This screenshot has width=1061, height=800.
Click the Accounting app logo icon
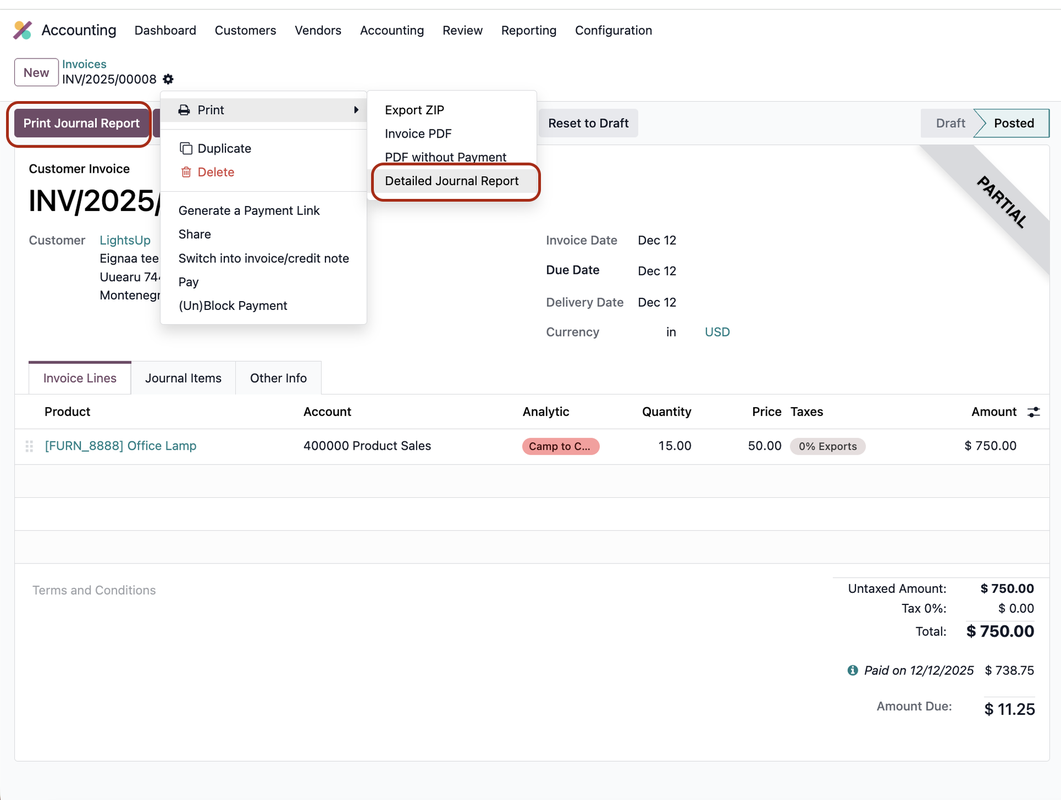[x=22, y=29]
